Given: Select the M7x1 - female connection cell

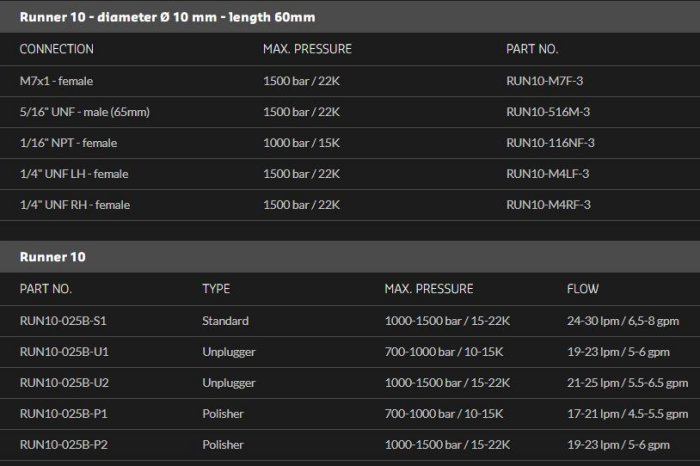Looking at the screenshot, I should pos(56,81).
